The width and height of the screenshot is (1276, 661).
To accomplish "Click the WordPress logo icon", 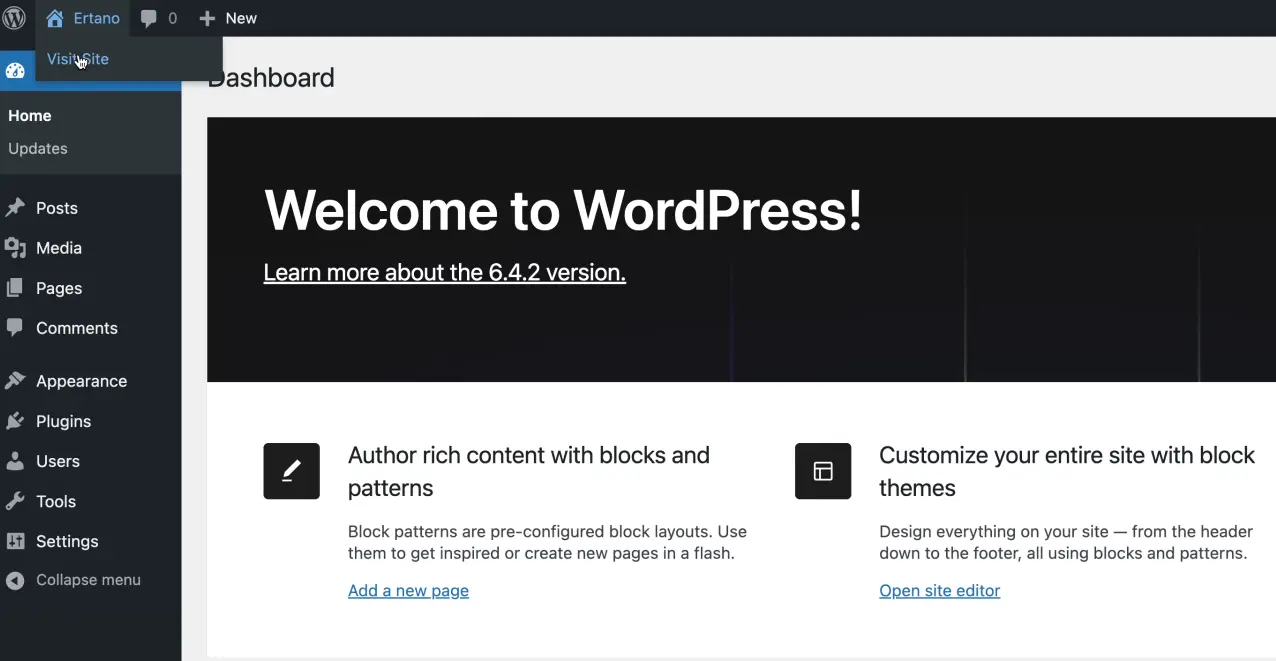I will 14,18.
